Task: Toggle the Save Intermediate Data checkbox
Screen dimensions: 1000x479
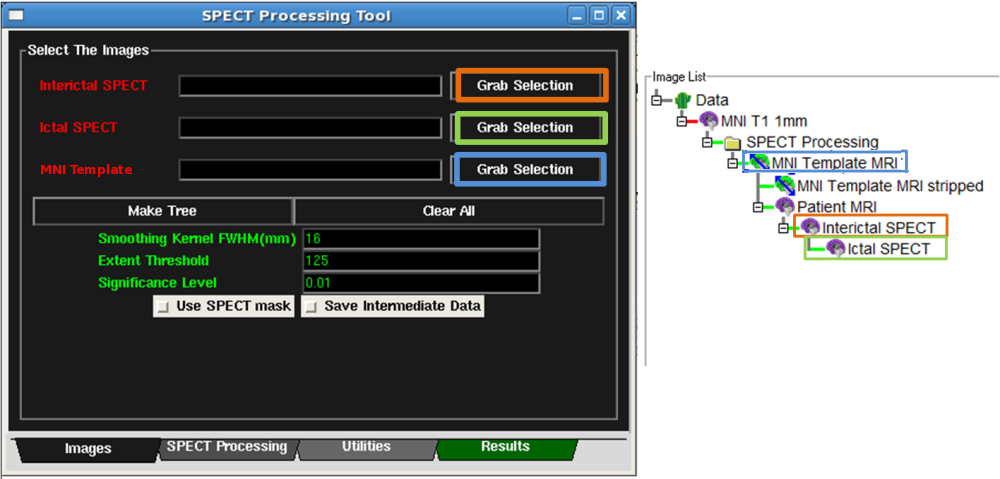Action: [311, 306]
